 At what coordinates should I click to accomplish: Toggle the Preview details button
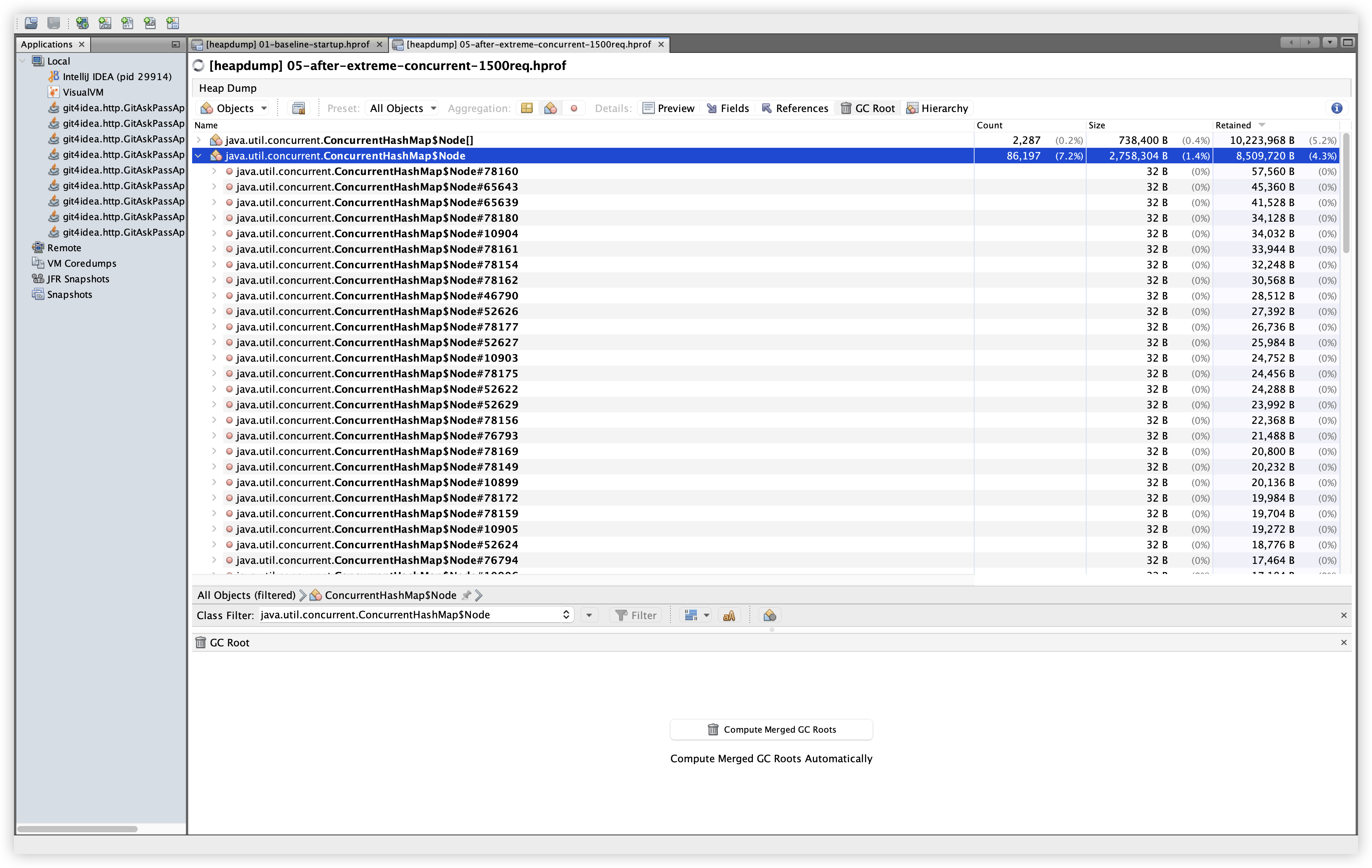click(668, 108)
